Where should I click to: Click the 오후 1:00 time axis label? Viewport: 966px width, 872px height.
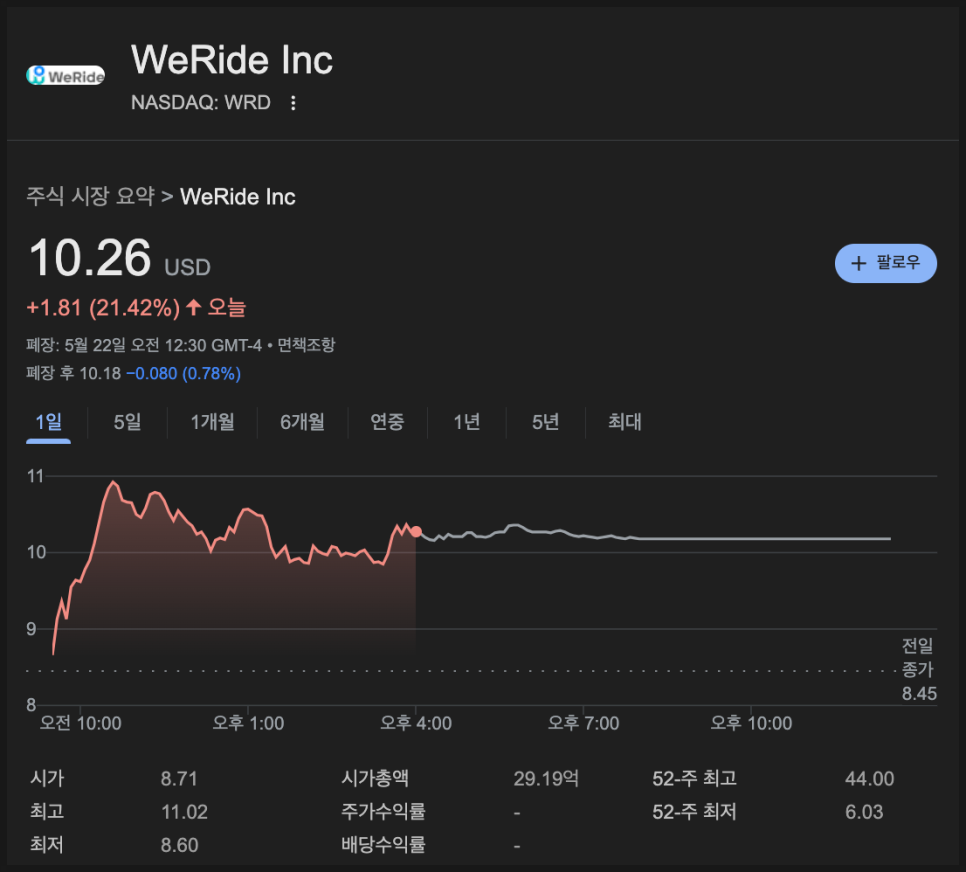(248, 723)
